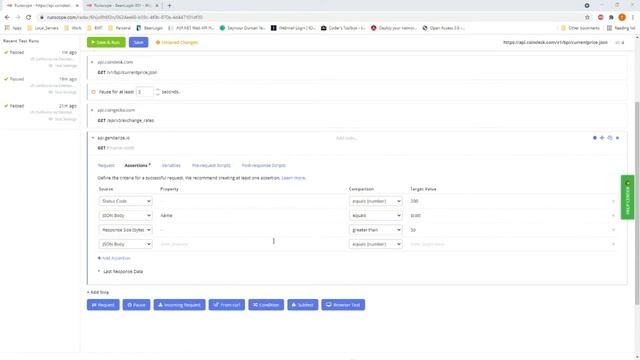Click the pause seconds stepper arrows
This screenshot has width=640, height=360.
[x=158, y=92]
